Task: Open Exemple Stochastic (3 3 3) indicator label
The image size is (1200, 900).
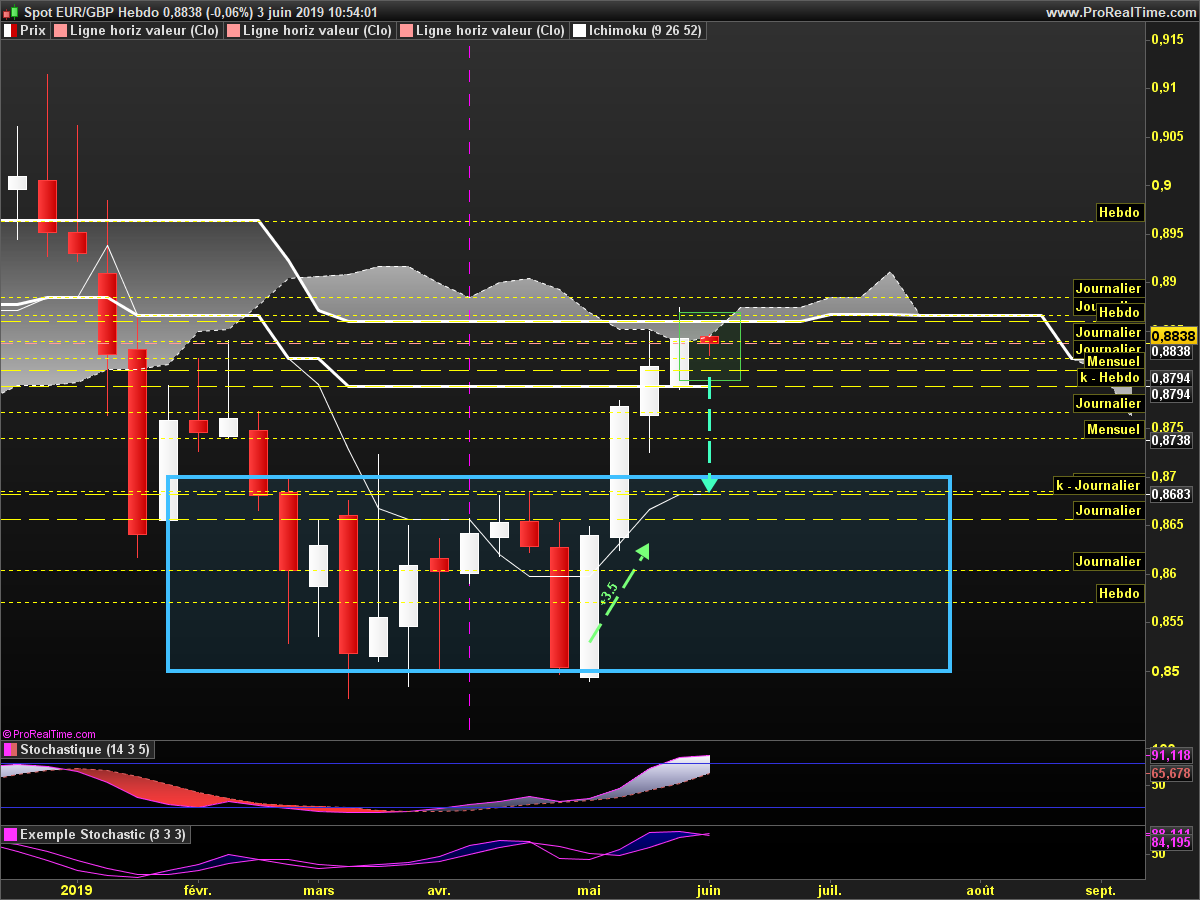Action: coord(102,834)
